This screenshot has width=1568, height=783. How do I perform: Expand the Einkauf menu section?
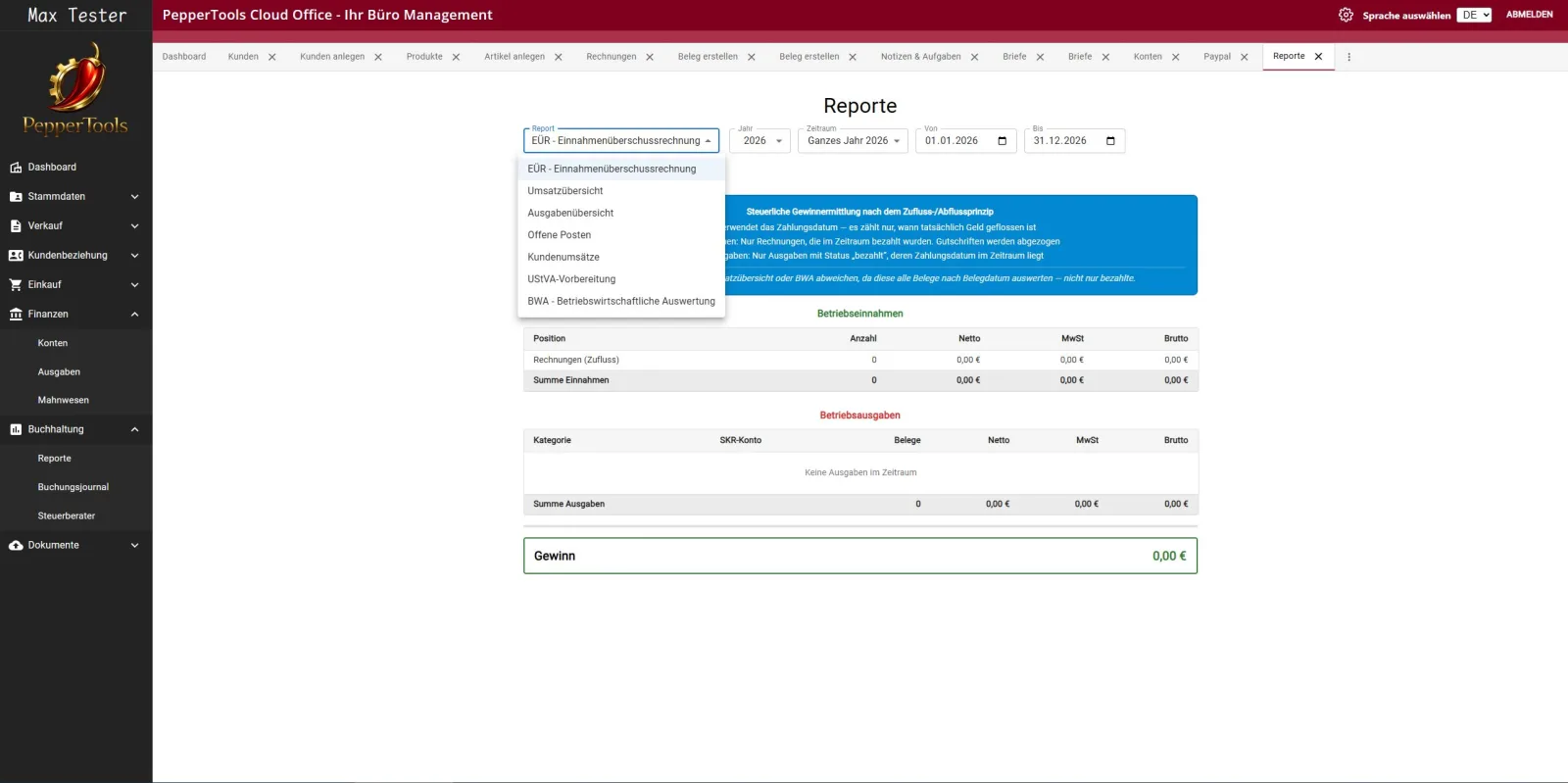pos(134,285)
